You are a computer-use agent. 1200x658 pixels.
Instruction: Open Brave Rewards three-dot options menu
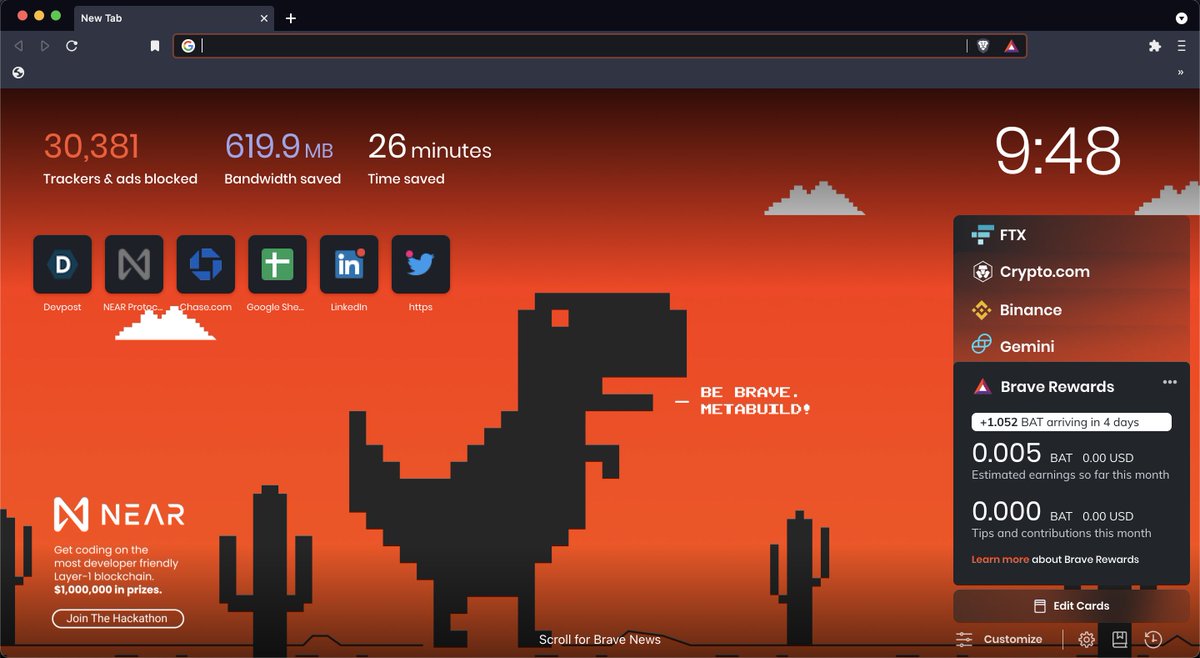click(x=1170, y=382)
